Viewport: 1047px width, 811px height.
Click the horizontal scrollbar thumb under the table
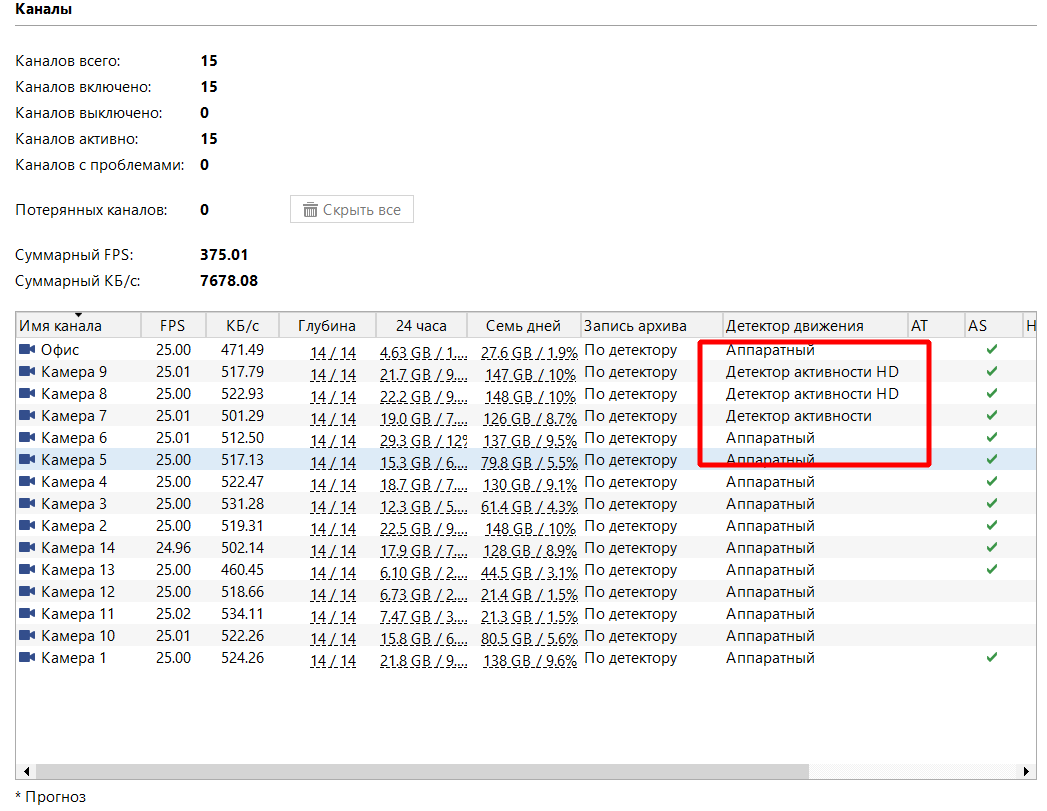(x=420, y=772)
